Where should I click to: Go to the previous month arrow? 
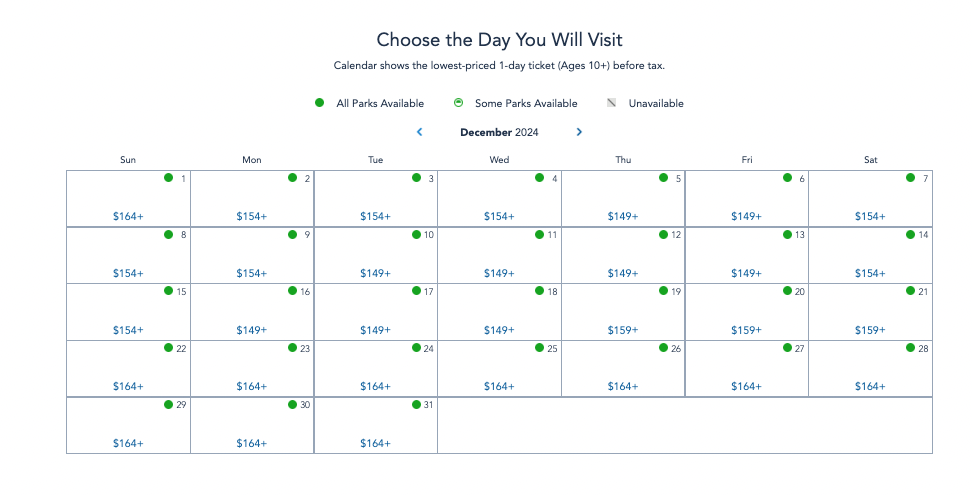[x=419, y=132]
